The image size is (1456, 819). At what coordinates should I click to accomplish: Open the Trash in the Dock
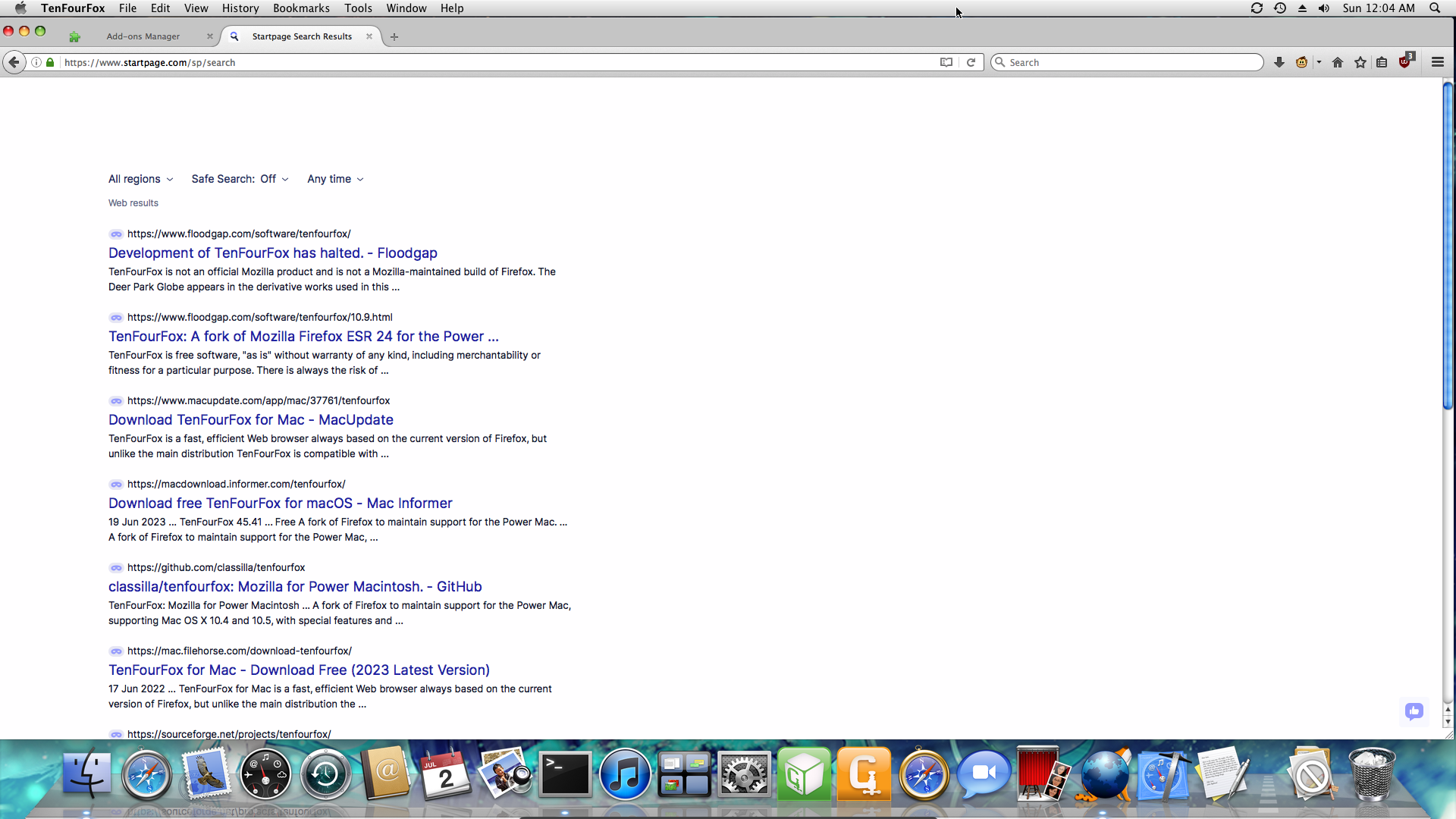[1372, 774]
